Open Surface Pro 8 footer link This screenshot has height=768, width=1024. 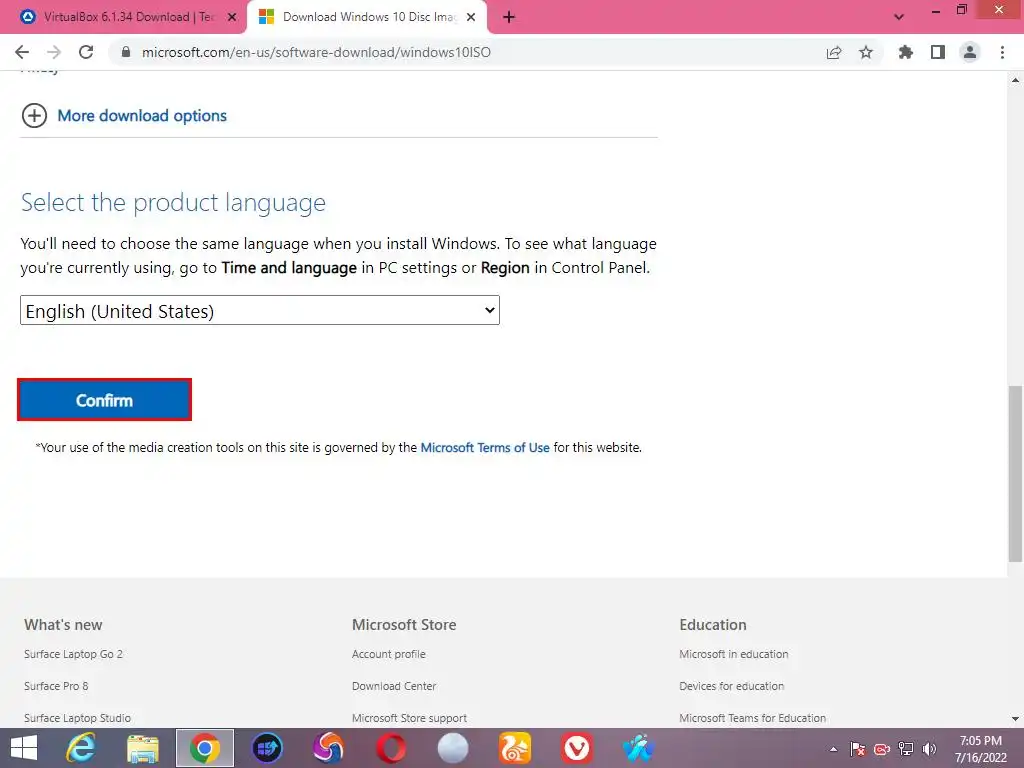pos(56,686)
